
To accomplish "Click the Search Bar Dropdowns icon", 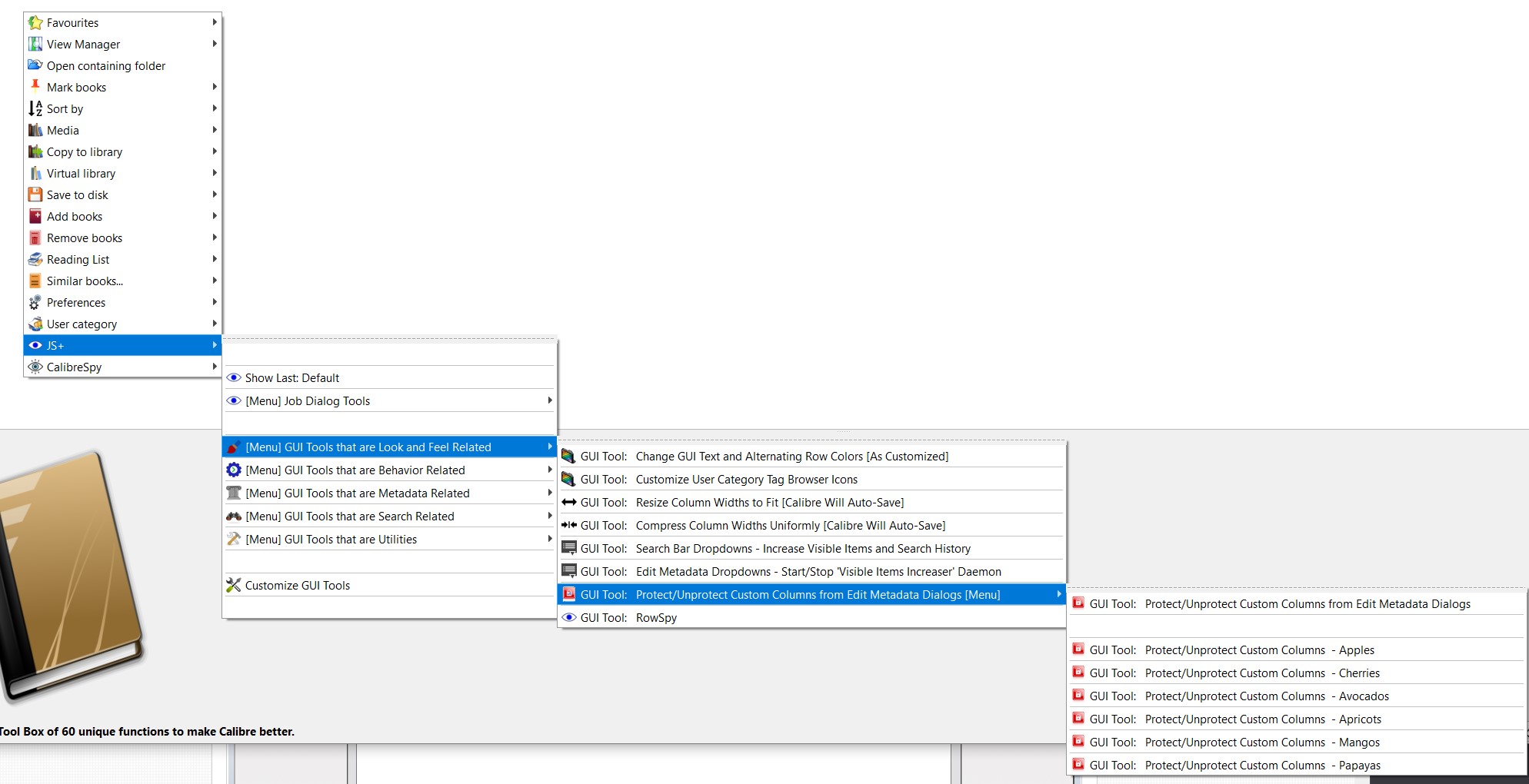I will coord(569,549).
